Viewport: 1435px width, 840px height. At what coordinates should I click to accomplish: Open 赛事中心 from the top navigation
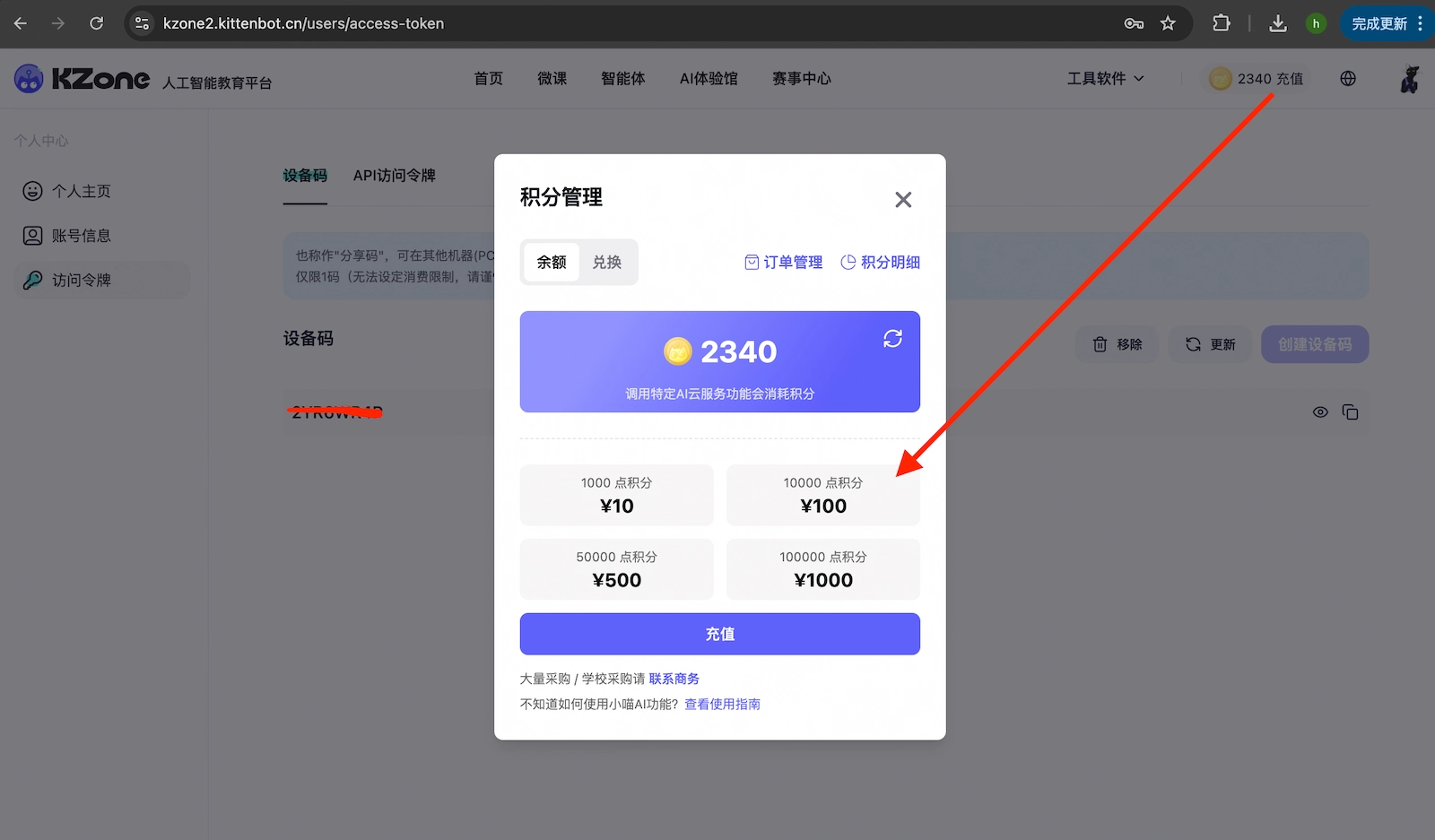coord(801,79)
